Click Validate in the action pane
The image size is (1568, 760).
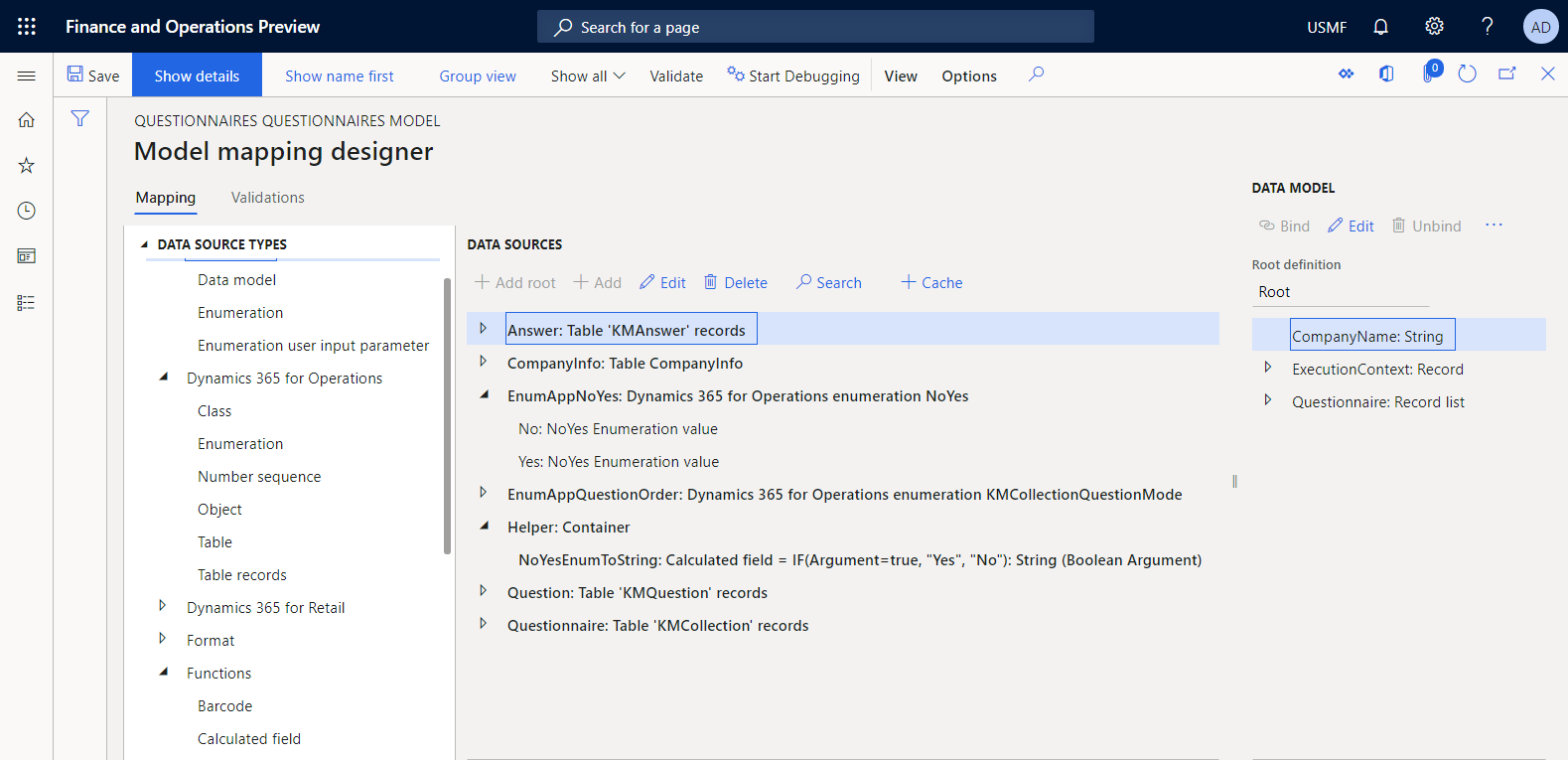coord(676,76)
